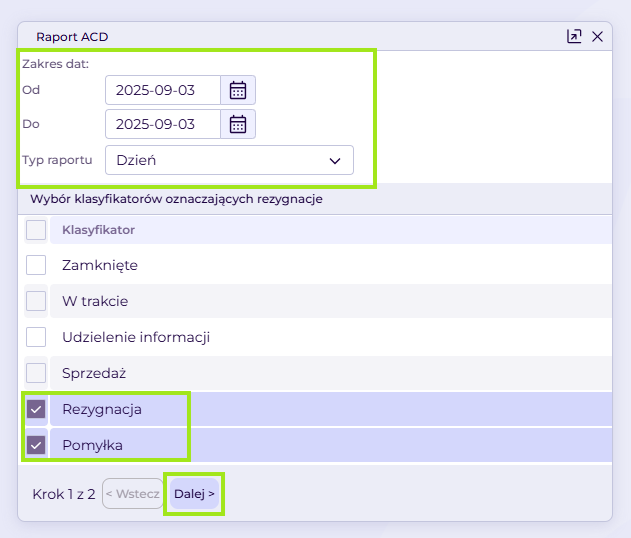Open the calendar picker for Od date
The height and width of the screenshot is (538, 631).
(238, 90)
